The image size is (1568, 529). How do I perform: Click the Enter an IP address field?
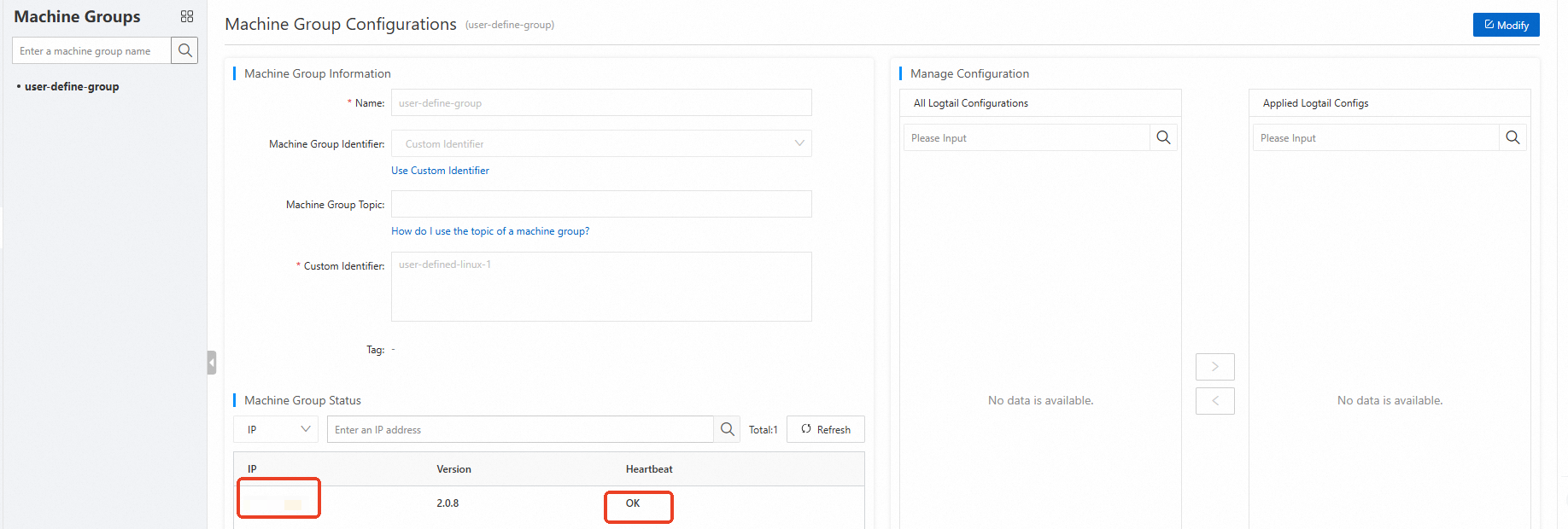[520, 429]
